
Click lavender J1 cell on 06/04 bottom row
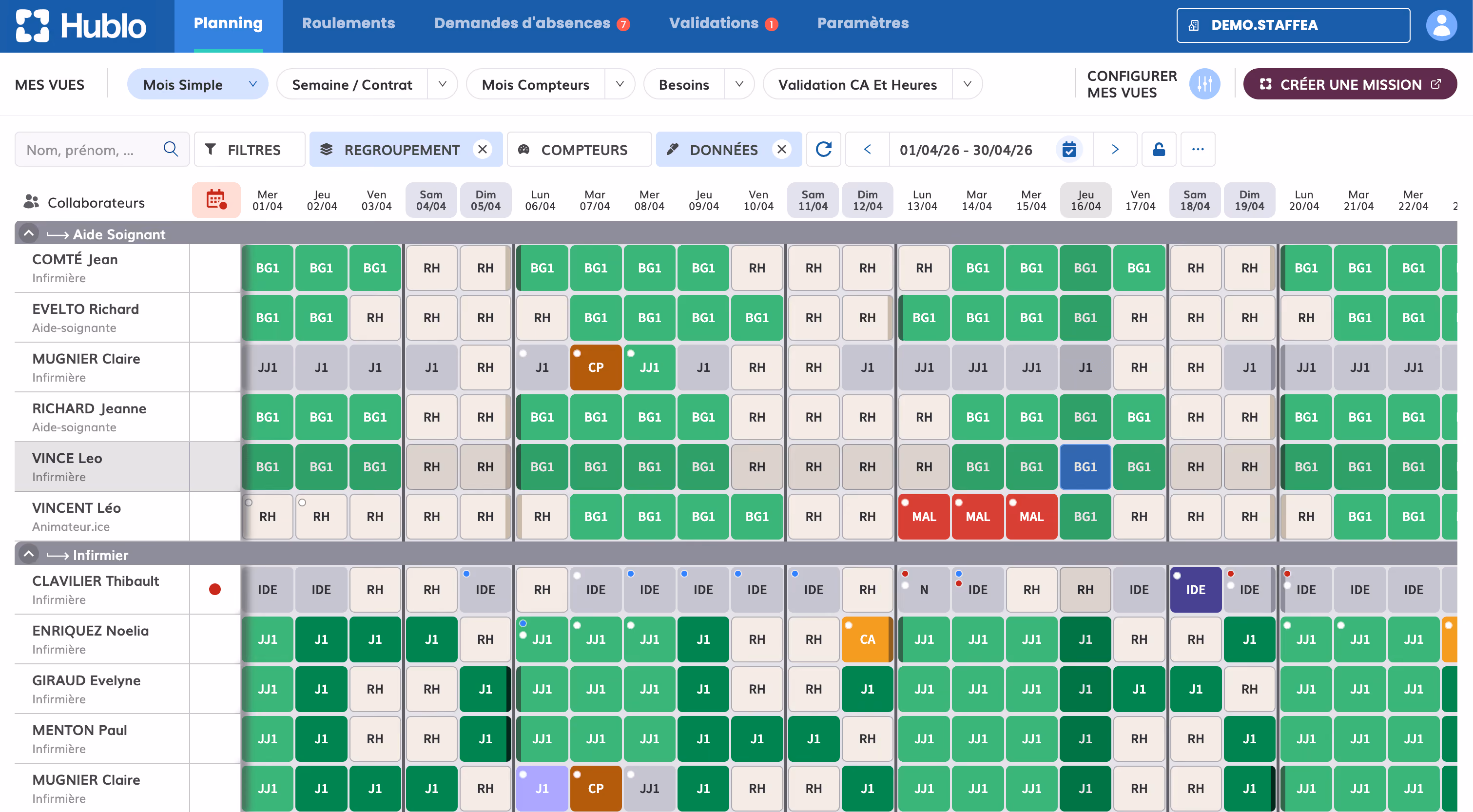pos(542,788)
